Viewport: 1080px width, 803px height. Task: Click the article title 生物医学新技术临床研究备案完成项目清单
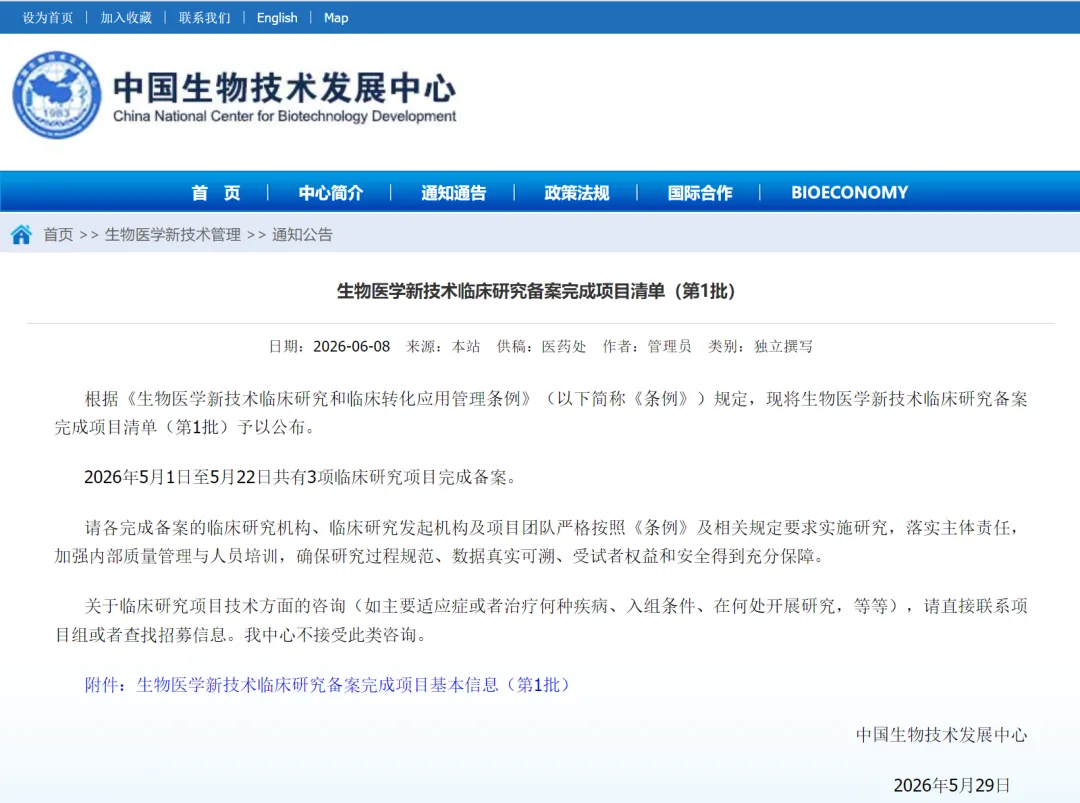pos(536,291)
